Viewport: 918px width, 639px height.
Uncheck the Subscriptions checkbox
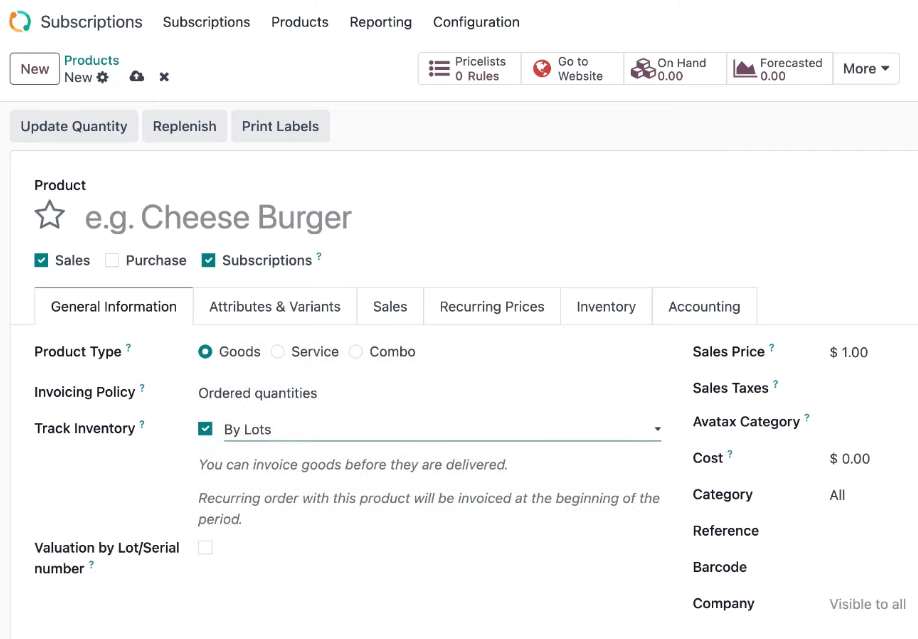[208, 260]
